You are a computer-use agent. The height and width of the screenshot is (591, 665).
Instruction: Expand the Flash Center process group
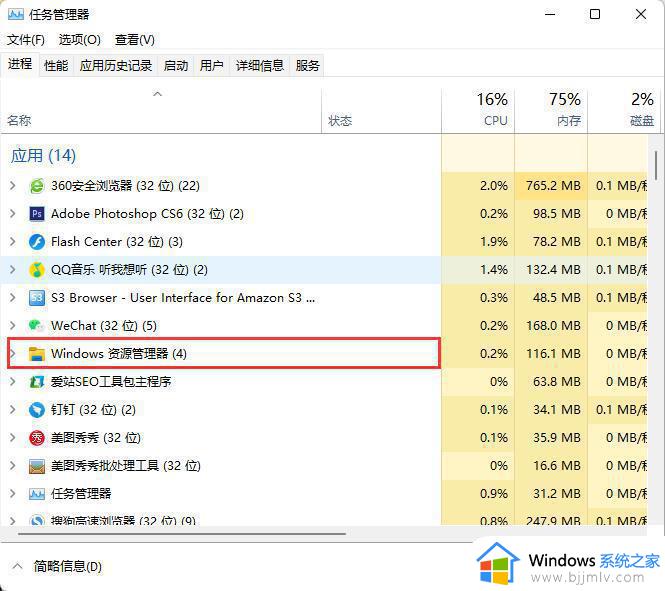(13, 242)
